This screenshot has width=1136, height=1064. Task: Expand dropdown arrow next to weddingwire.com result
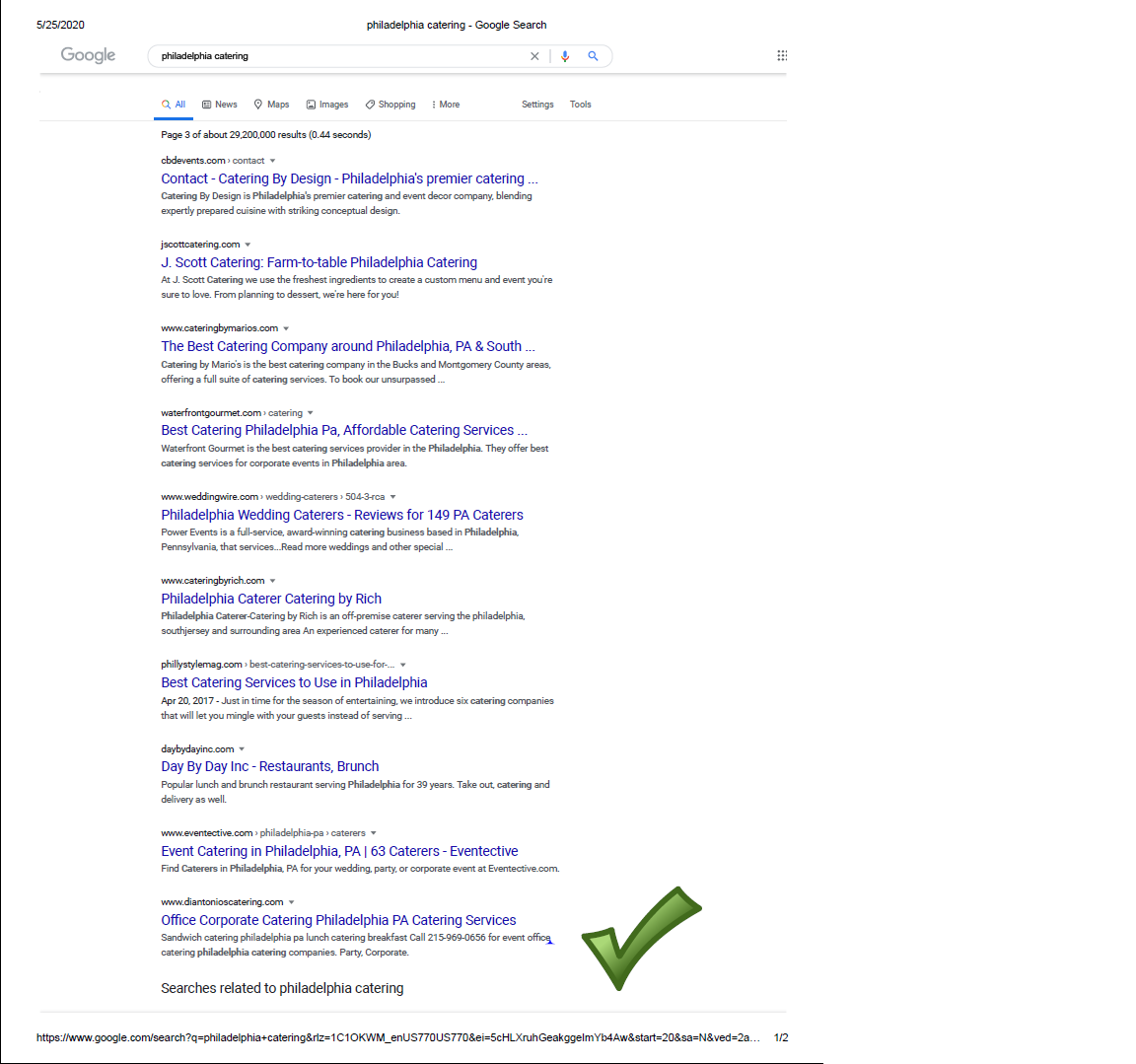pyautogui.click(x=393, y=497)
